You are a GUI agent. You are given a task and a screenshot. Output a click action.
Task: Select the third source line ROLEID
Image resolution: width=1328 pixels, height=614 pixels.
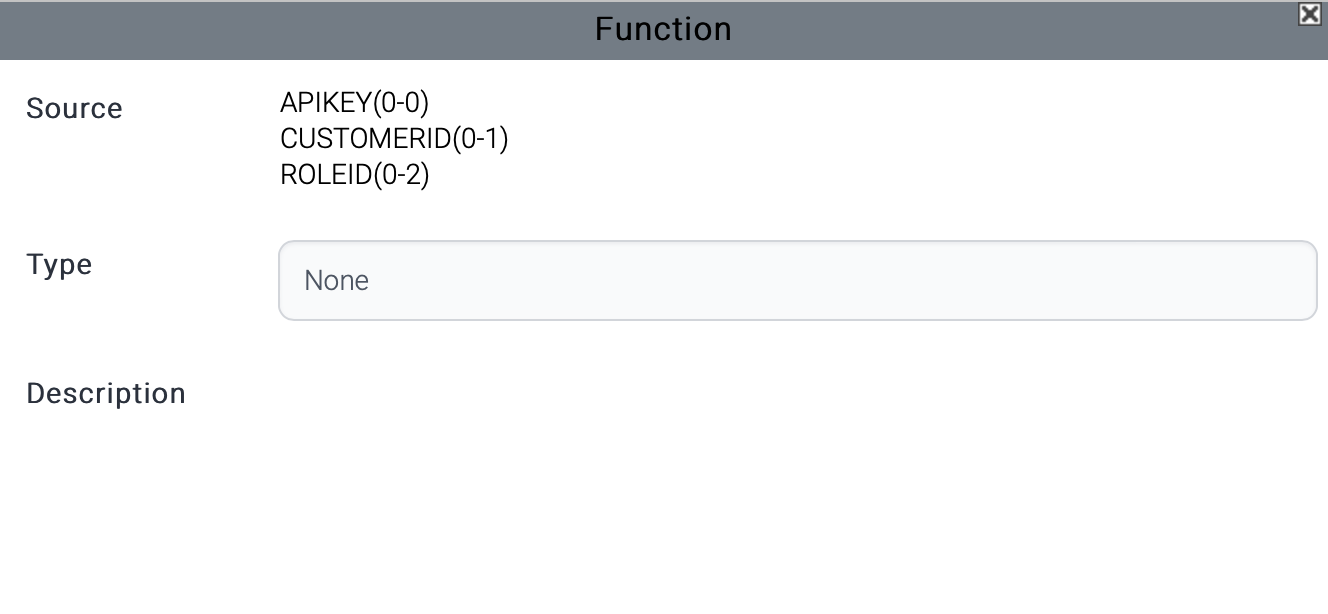pos(354,175)
